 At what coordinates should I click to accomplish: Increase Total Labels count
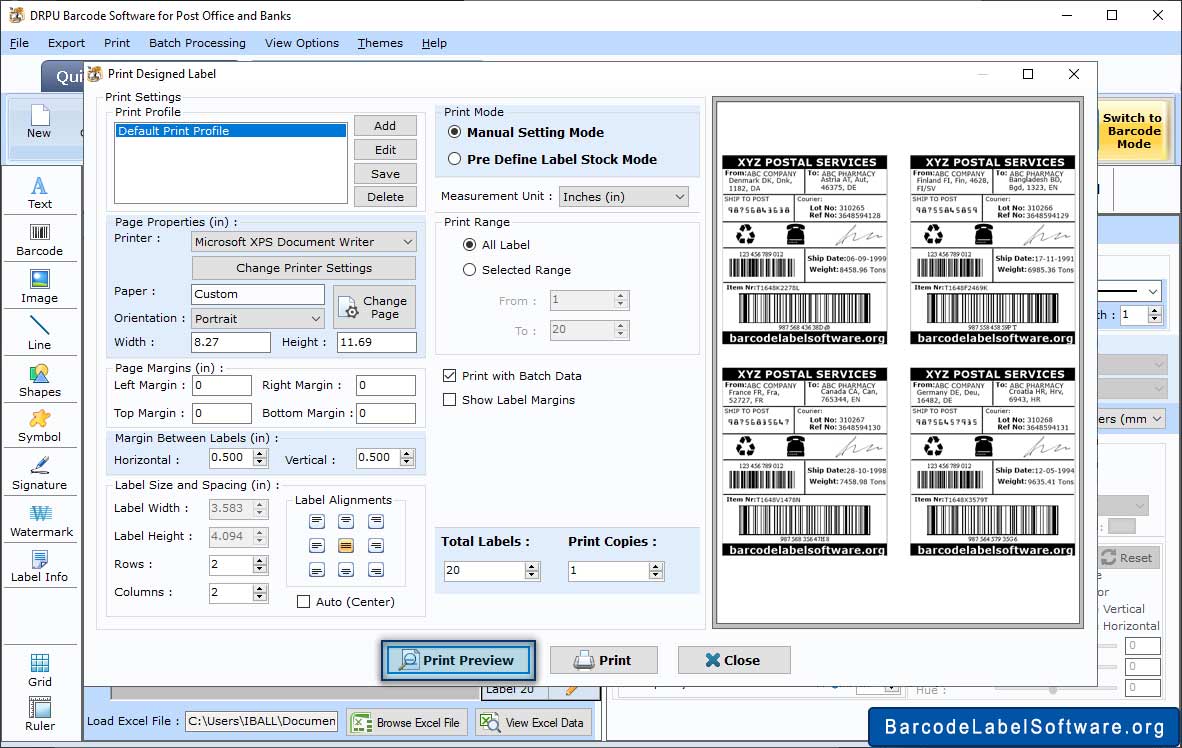pyautogui.click(x=532, y=566)
